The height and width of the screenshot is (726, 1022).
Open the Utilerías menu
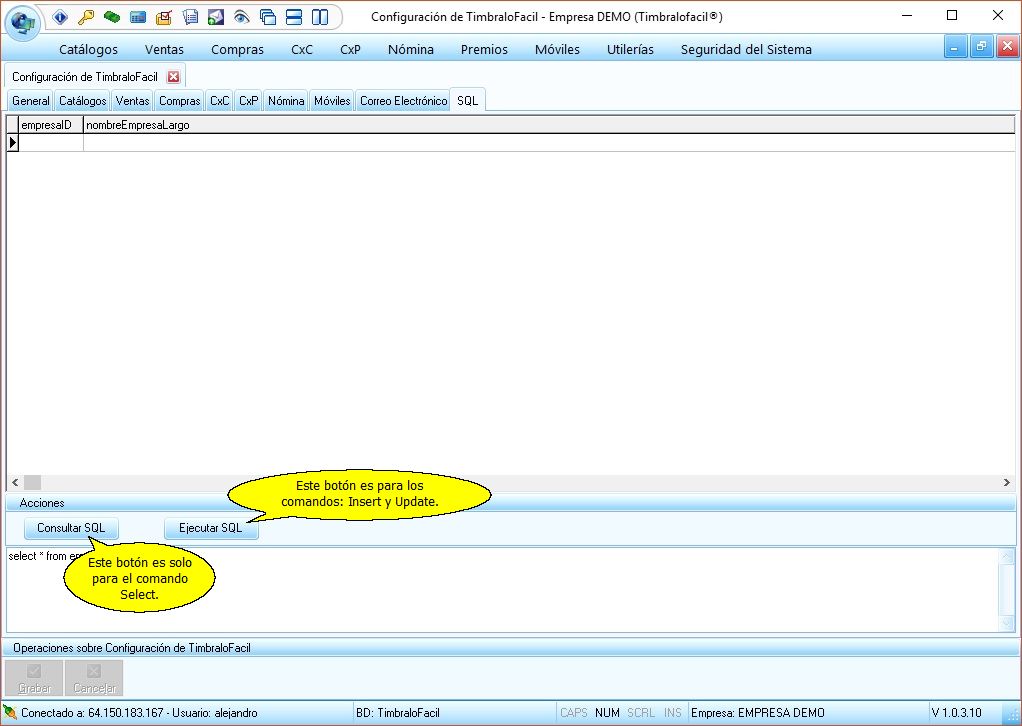[x=630, y=50]
